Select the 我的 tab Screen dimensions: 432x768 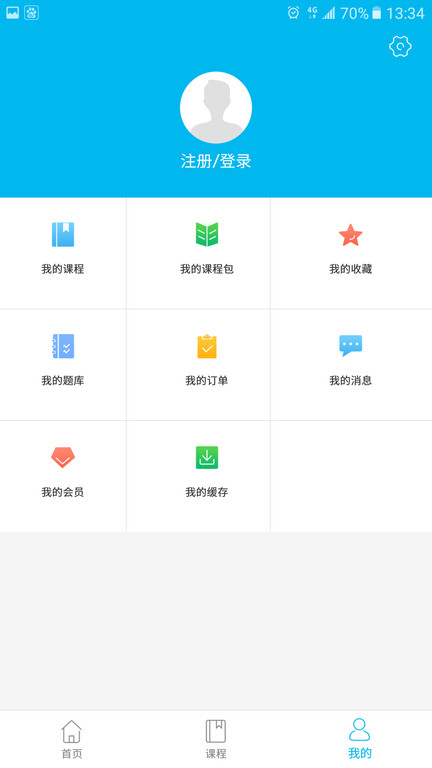coord(360,739)
